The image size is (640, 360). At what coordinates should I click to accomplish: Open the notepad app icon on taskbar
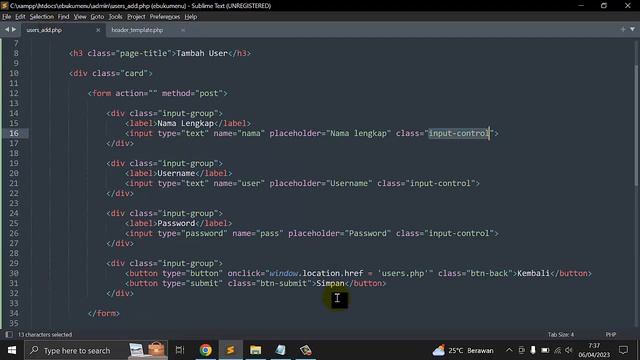(280, 350)
